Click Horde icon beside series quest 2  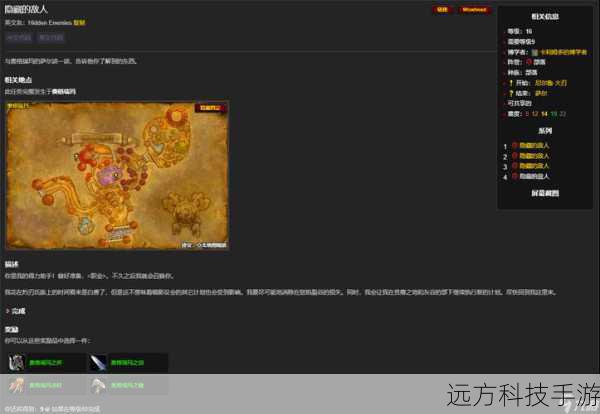[515, 156]
